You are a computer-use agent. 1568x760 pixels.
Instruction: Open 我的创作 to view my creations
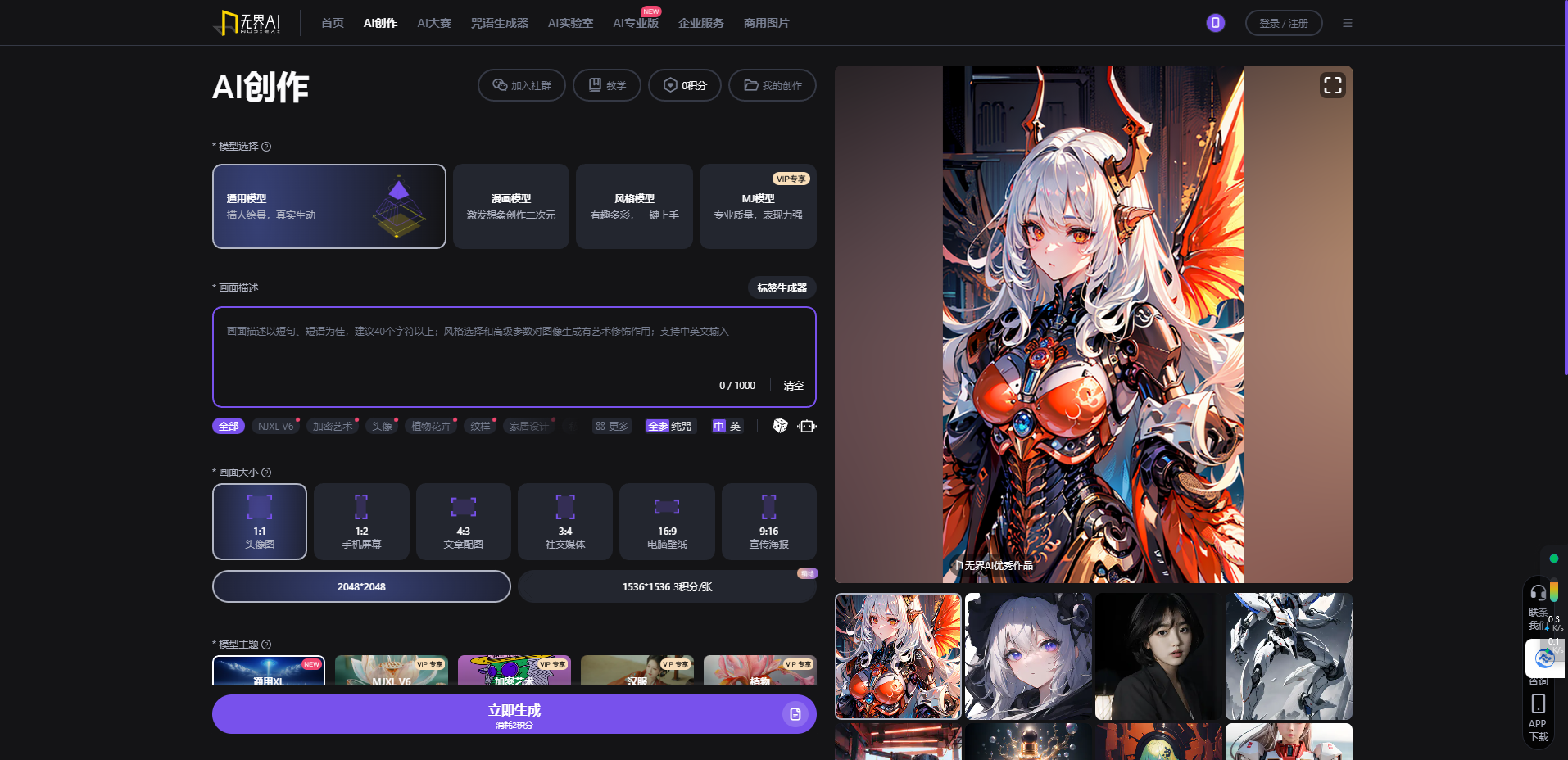(x=771, y=85)
